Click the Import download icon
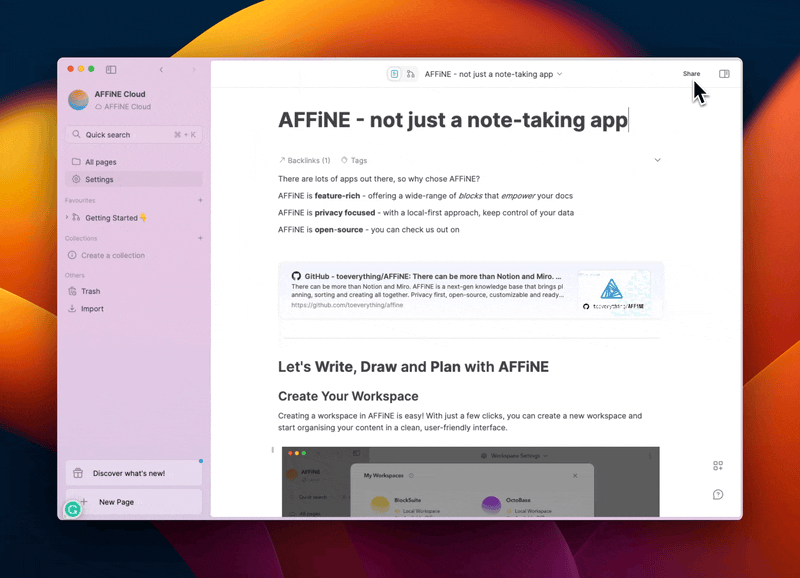The height and width of the screenshot is (578, 800). (x=72, y=309)
